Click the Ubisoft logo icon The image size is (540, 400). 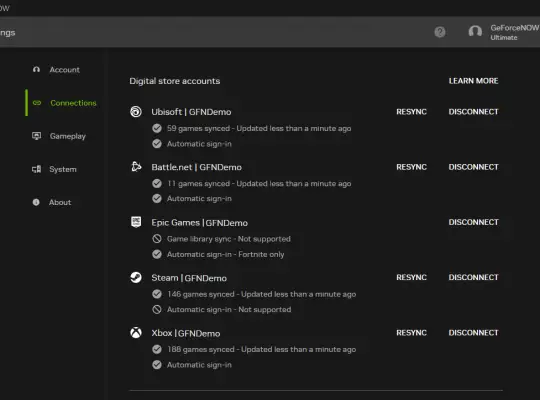click(136, 112)
